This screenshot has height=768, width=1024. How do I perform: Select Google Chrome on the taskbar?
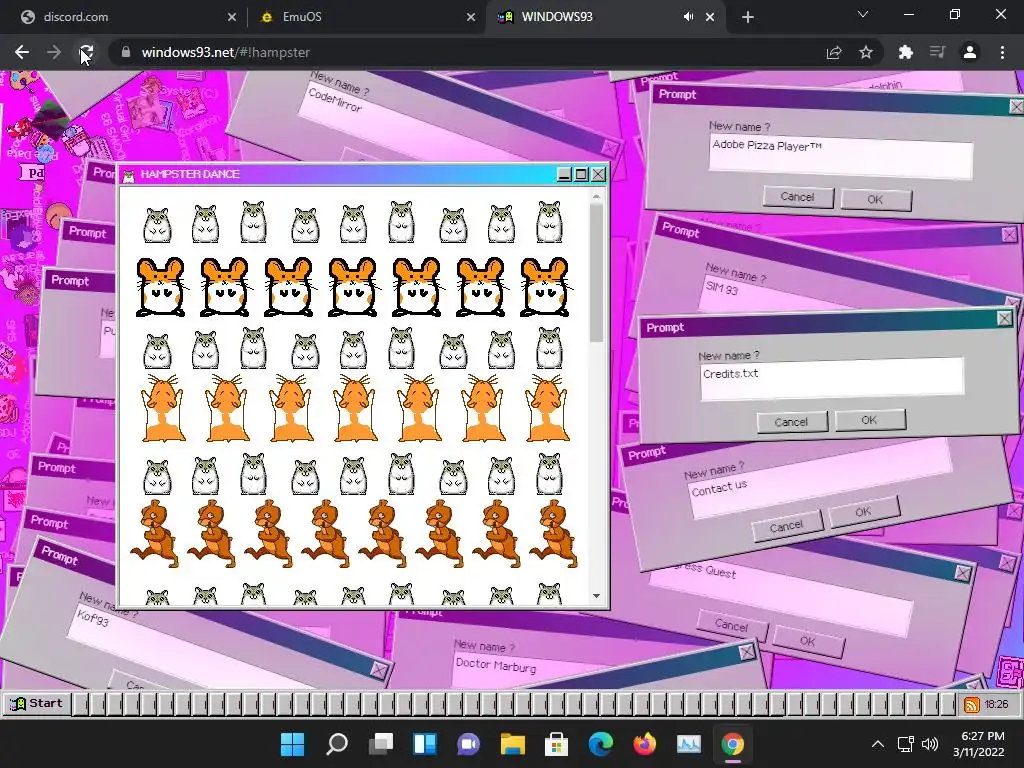click(733, 744)
